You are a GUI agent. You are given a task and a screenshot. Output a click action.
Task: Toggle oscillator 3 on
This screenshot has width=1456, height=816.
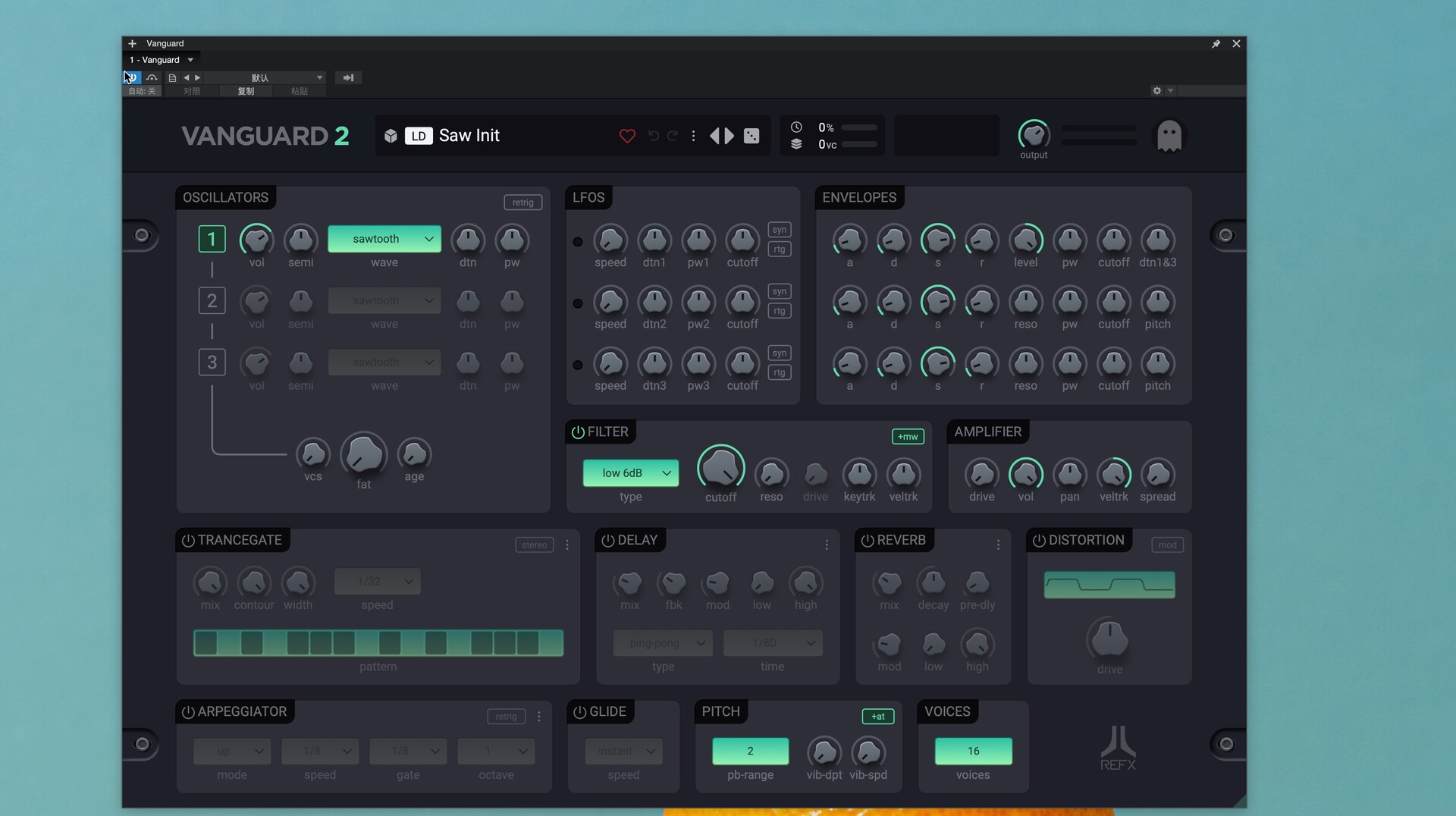pyautogui.click(x=212, y=362)
